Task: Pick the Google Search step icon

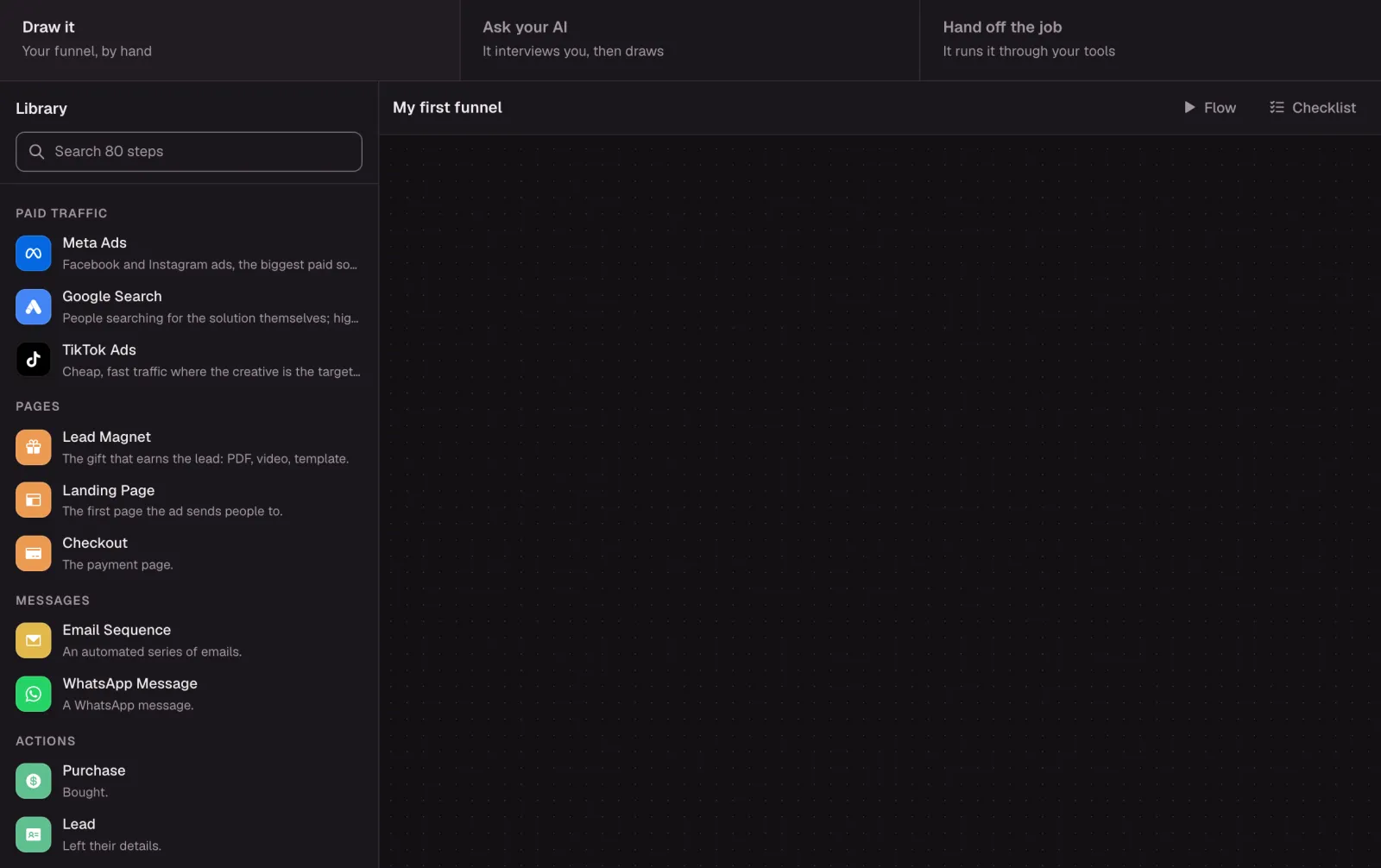Action: [x=33, y=307]
